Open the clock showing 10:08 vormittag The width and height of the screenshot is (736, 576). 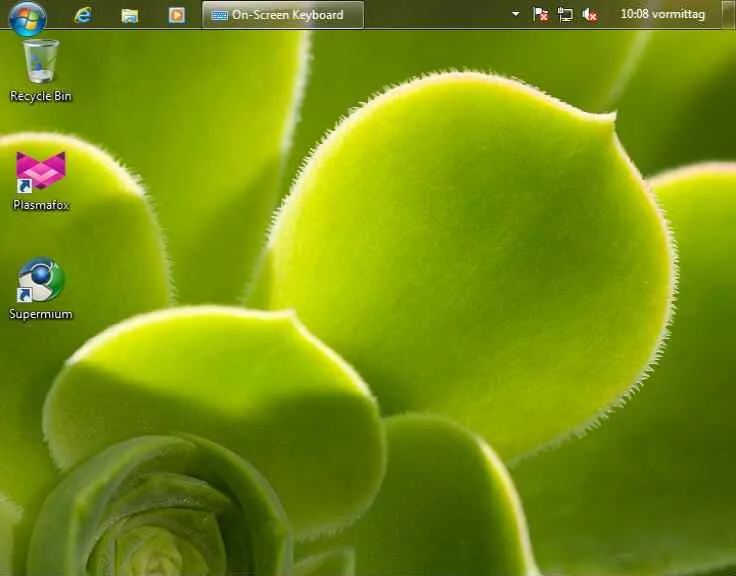[662, 14]
